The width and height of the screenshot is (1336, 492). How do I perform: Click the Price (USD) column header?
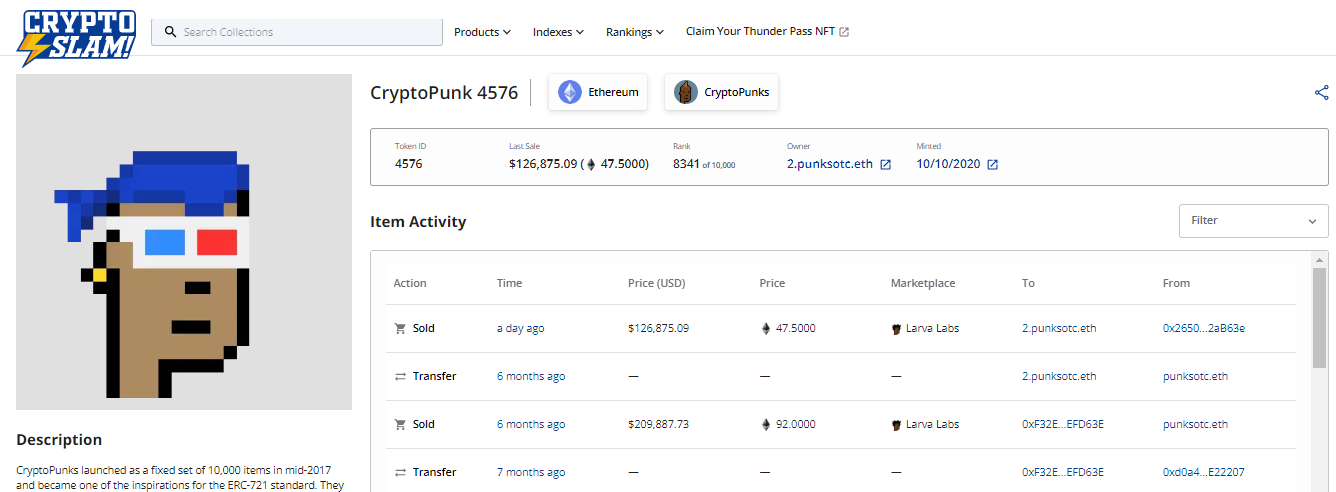(657, 283)
